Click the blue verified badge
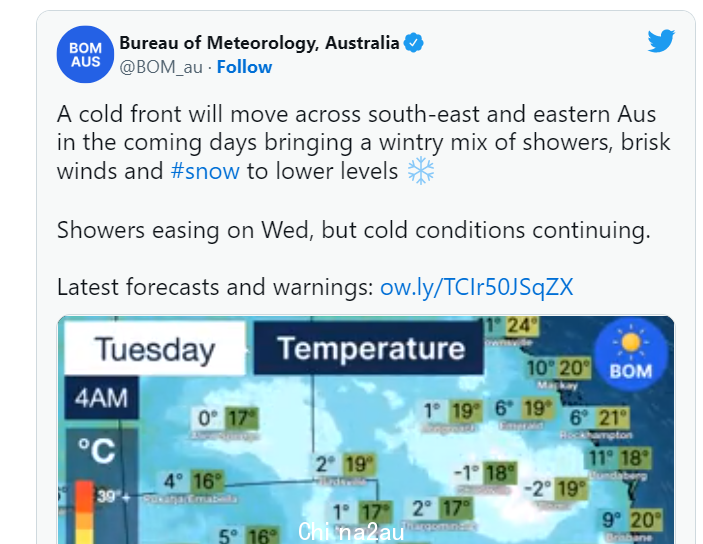Viewport: 703px width, 544px height. coord(413,43)
